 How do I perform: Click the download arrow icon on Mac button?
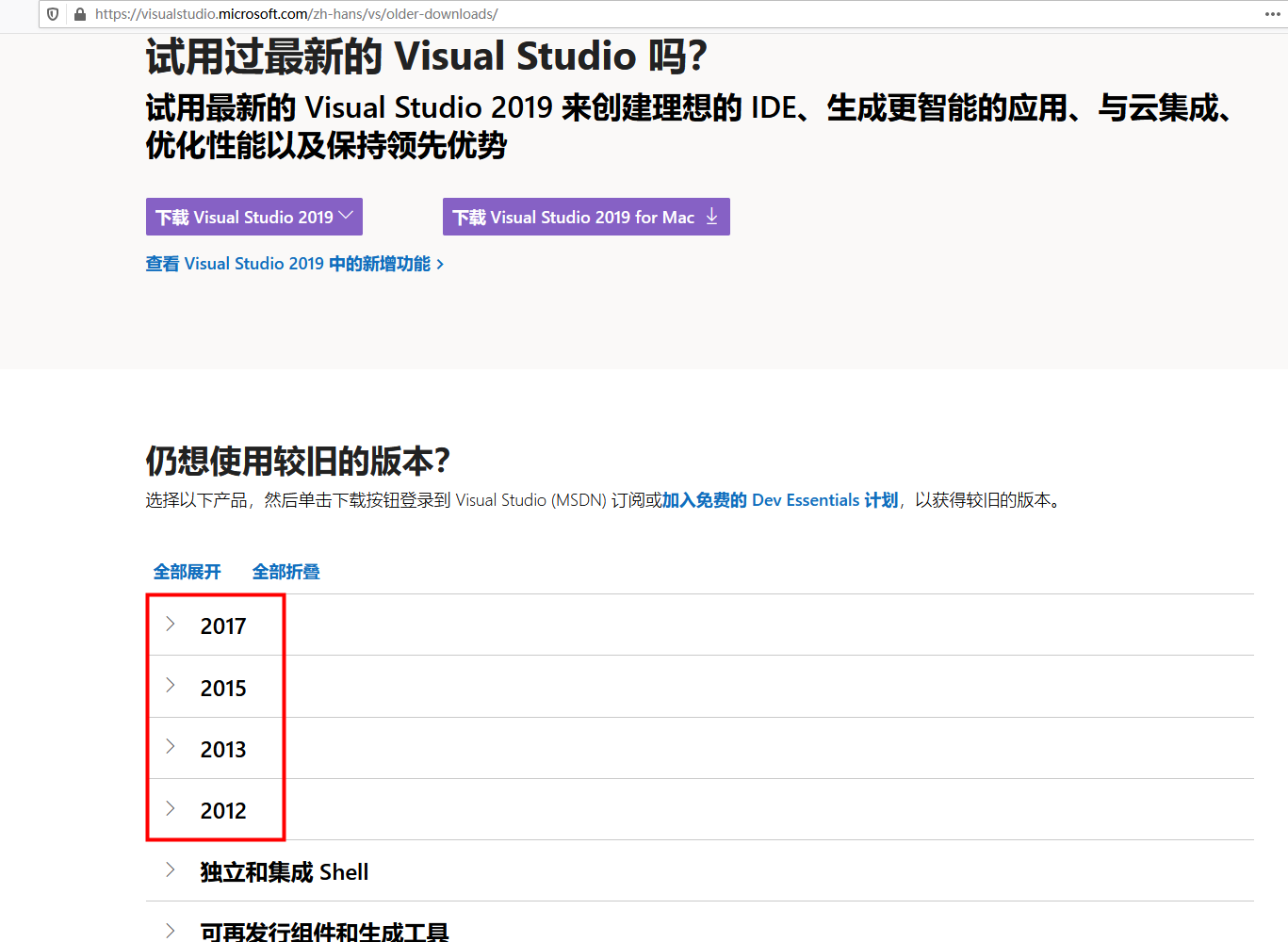pos(712,217)
